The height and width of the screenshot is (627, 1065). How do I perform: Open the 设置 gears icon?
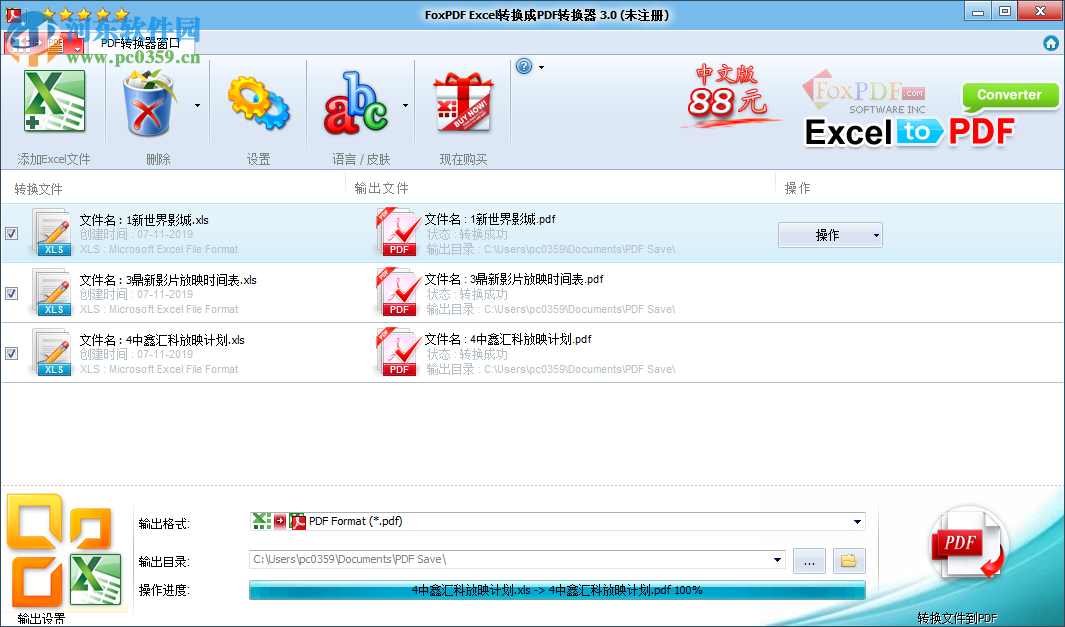click(x=258, y=101)
